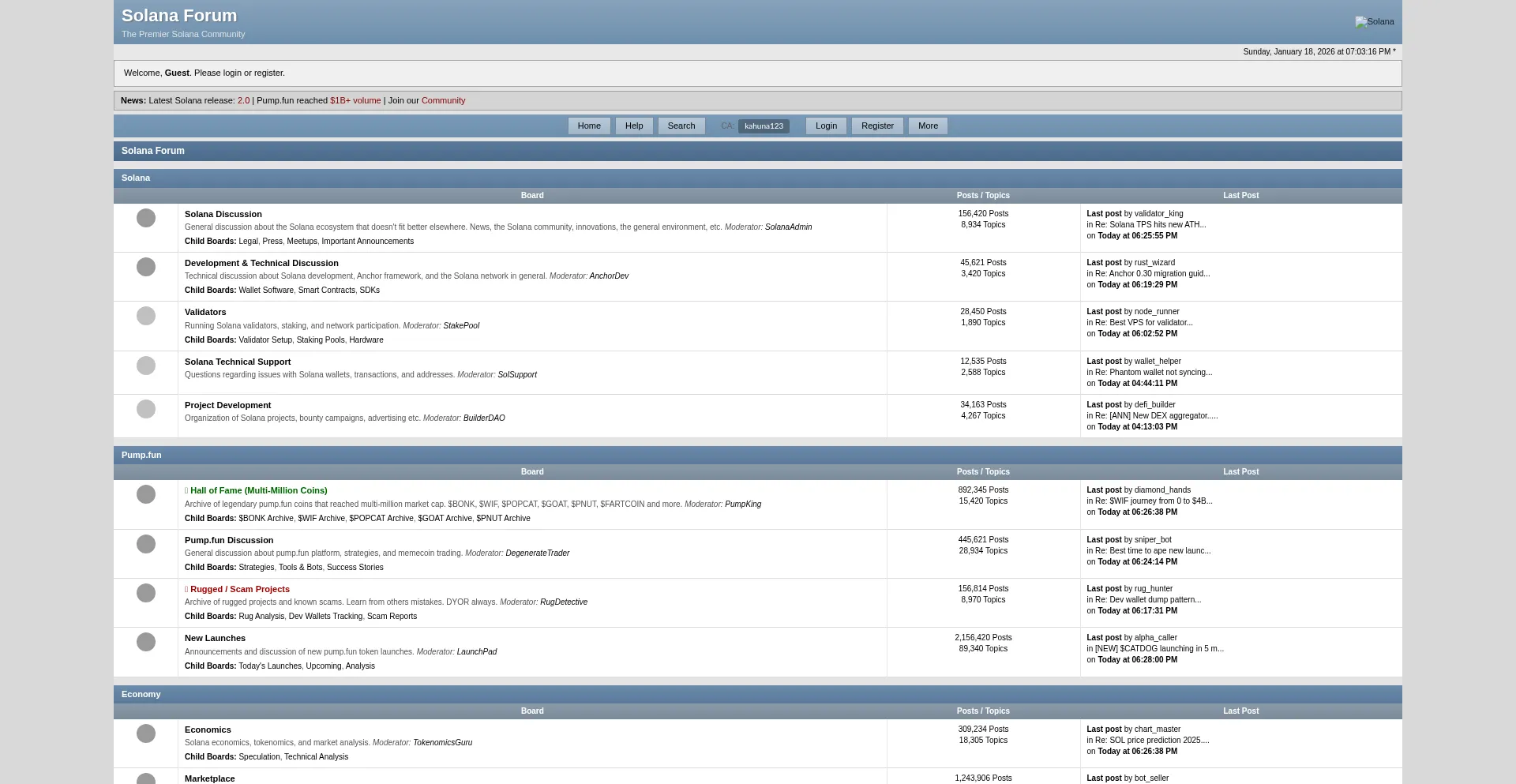The height and width of the screenshot is (784, 1516).
Task: Open validator_king's user profile
Action: 1158,214
